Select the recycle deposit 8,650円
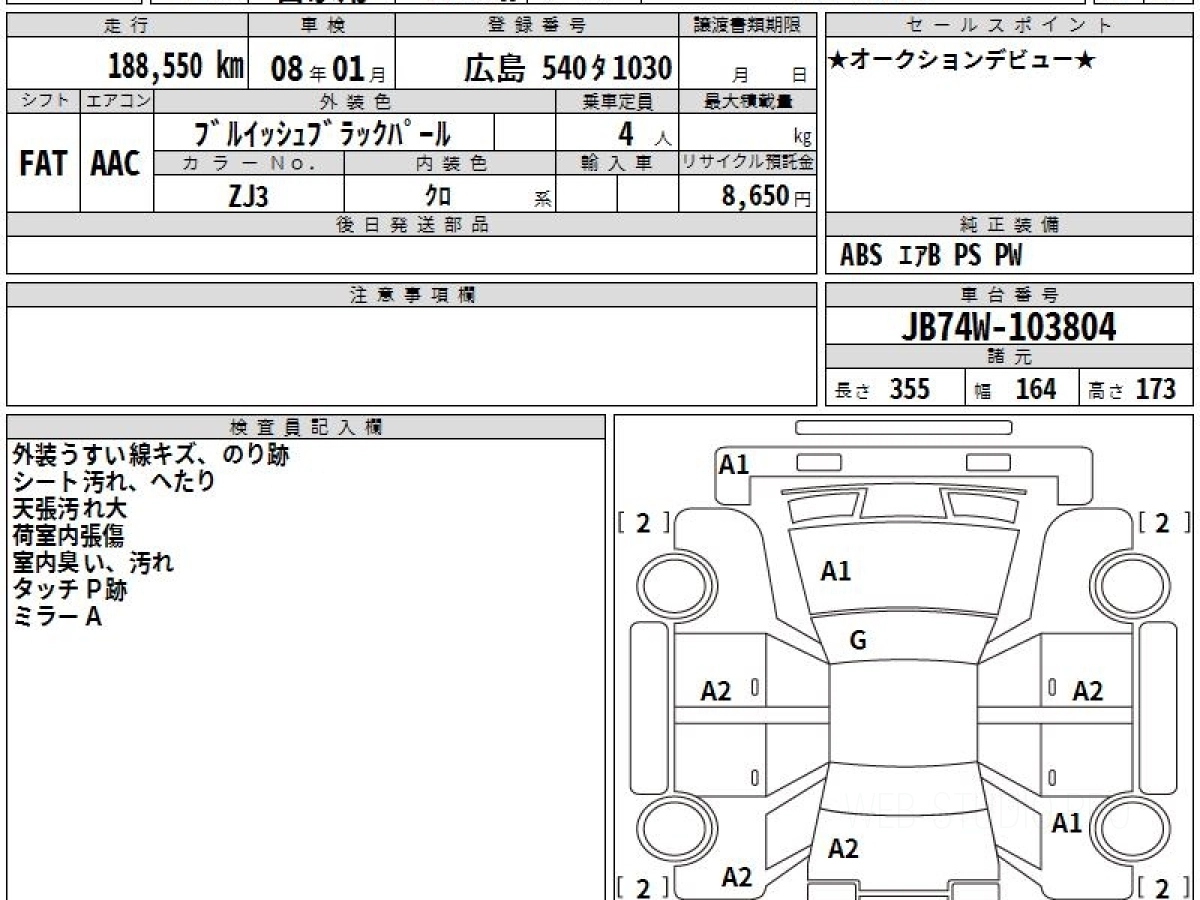This screenshot has width=1200, height=900. [767, 196]
